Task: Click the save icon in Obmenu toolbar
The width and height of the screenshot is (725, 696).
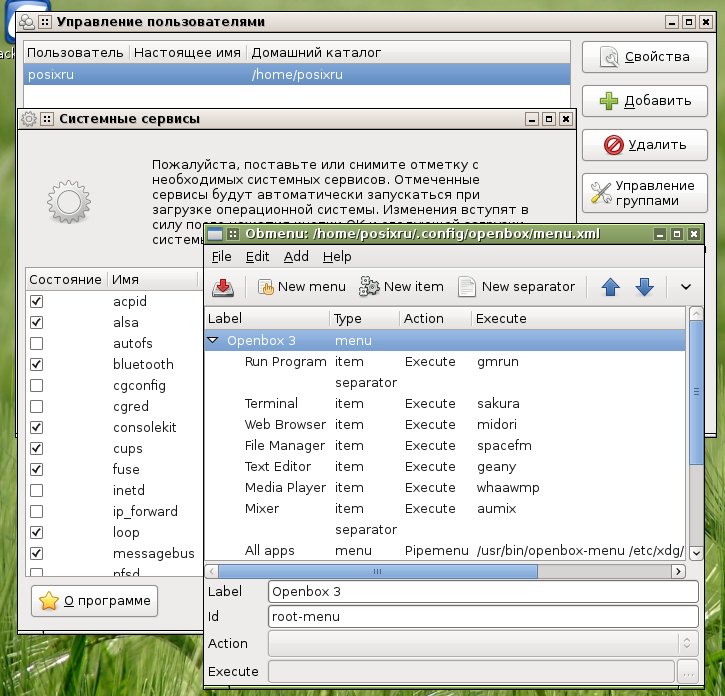Action: pyautogui.click(x=223, y=287)
